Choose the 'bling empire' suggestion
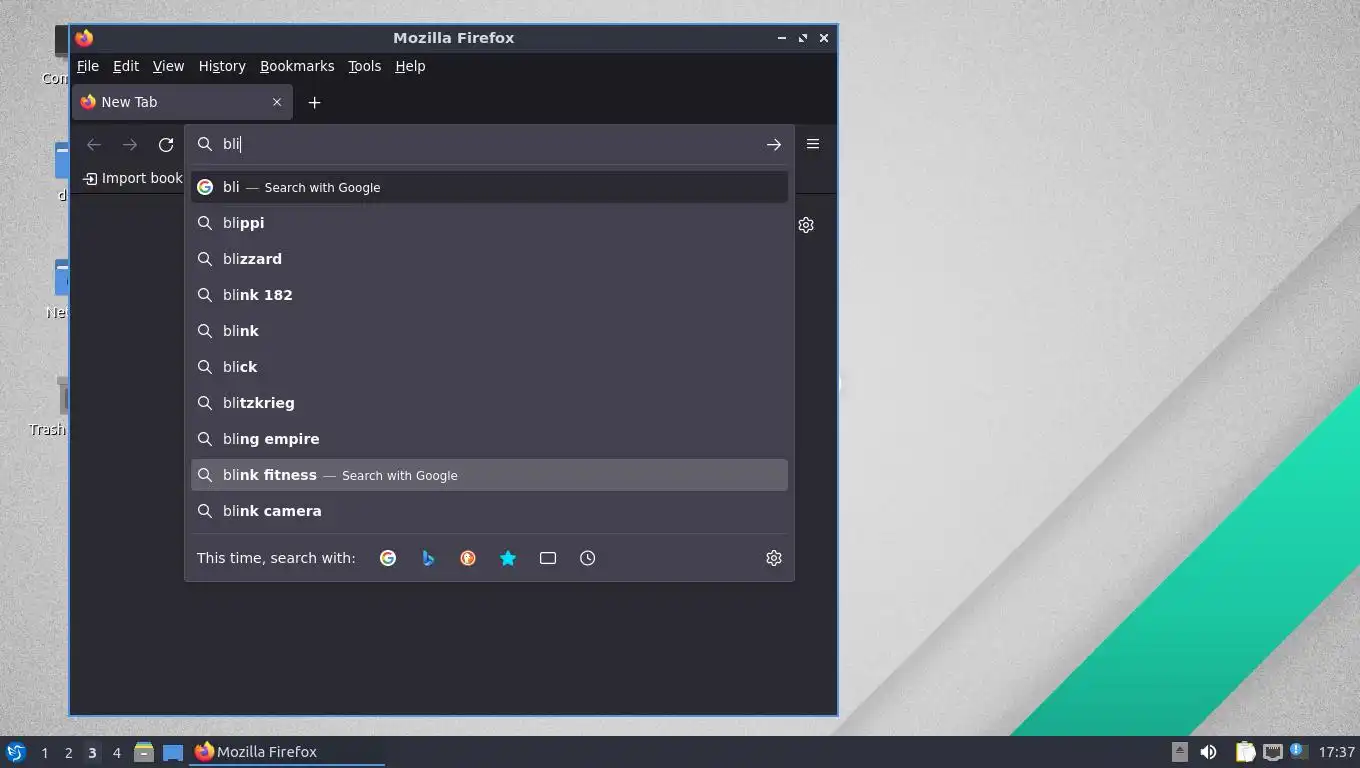 coord(489,439)
